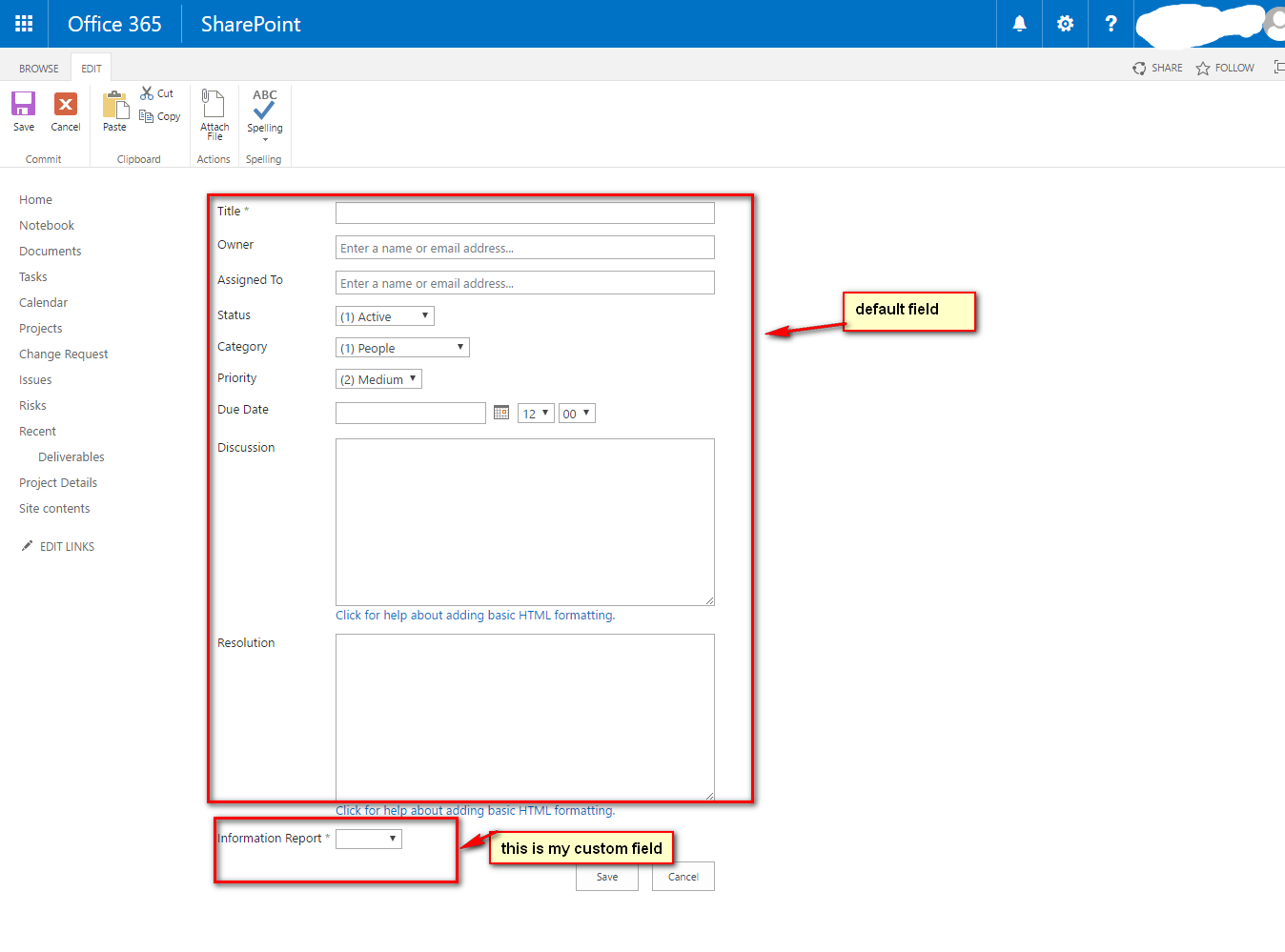The width and height of the screenshot is (1285, 952).
Task: Focus the Owner people picker field
Action: (525, 248)
